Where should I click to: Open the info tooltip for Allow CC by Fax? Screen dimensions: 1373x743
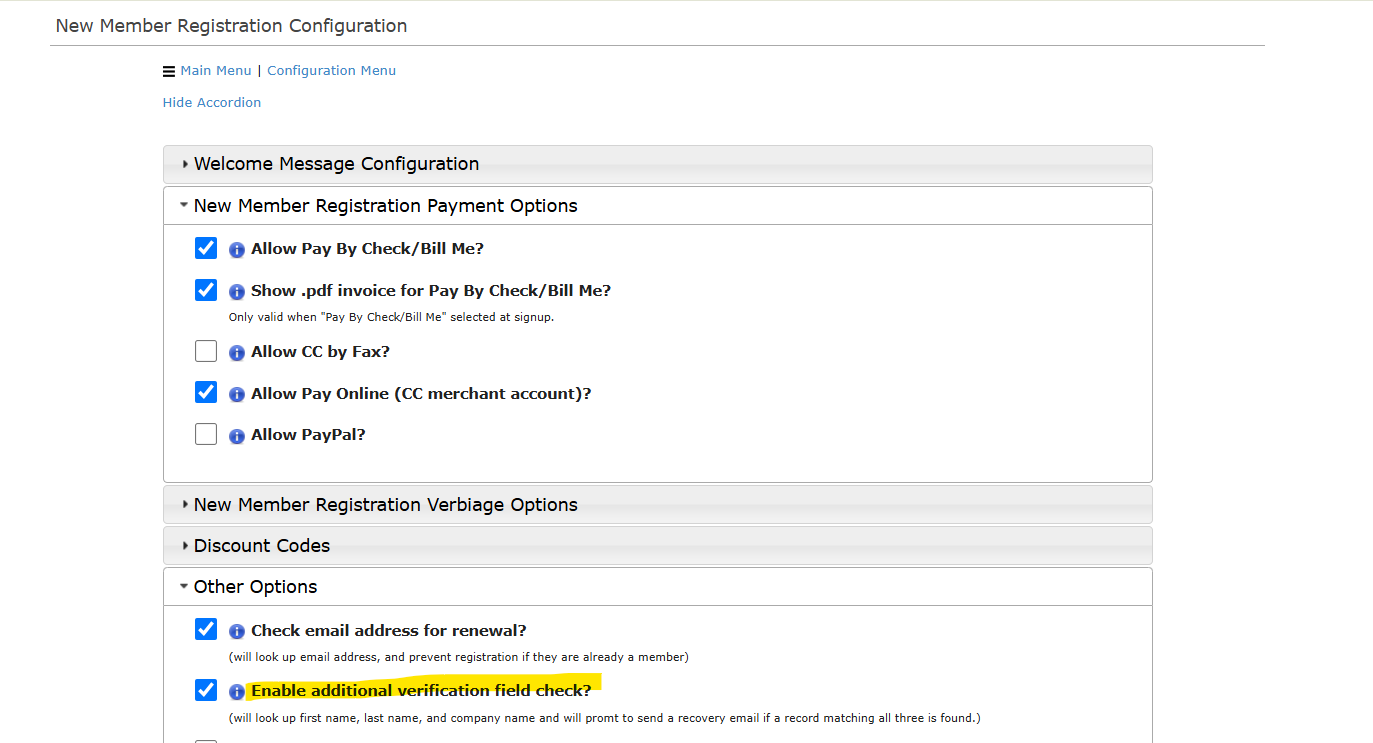coord(236,351)
